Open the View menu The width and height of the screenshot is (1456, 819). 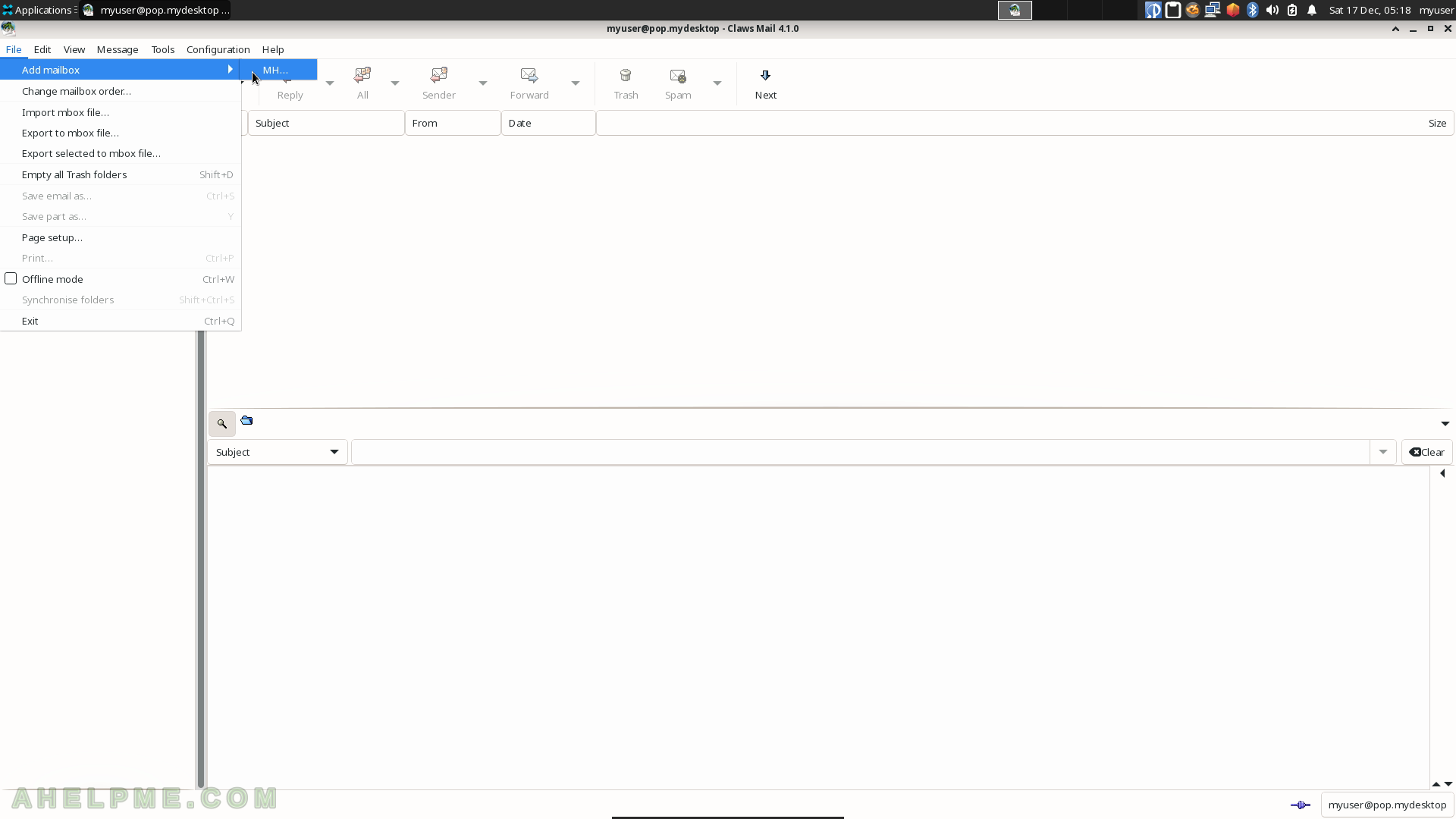pyautogui.click(x=74, y=49)
